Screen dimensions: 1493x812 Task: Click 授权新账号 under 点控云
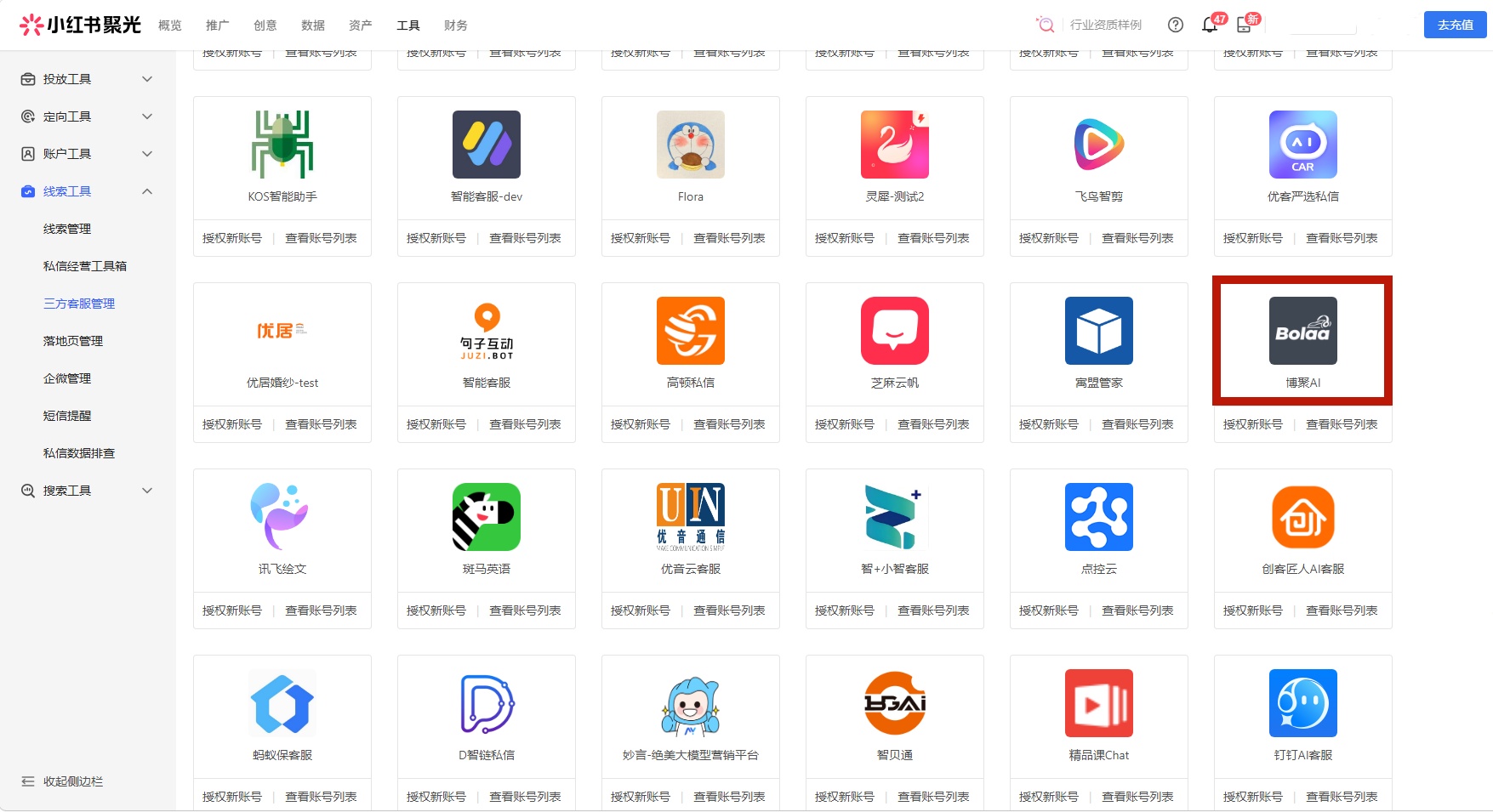1049,610
